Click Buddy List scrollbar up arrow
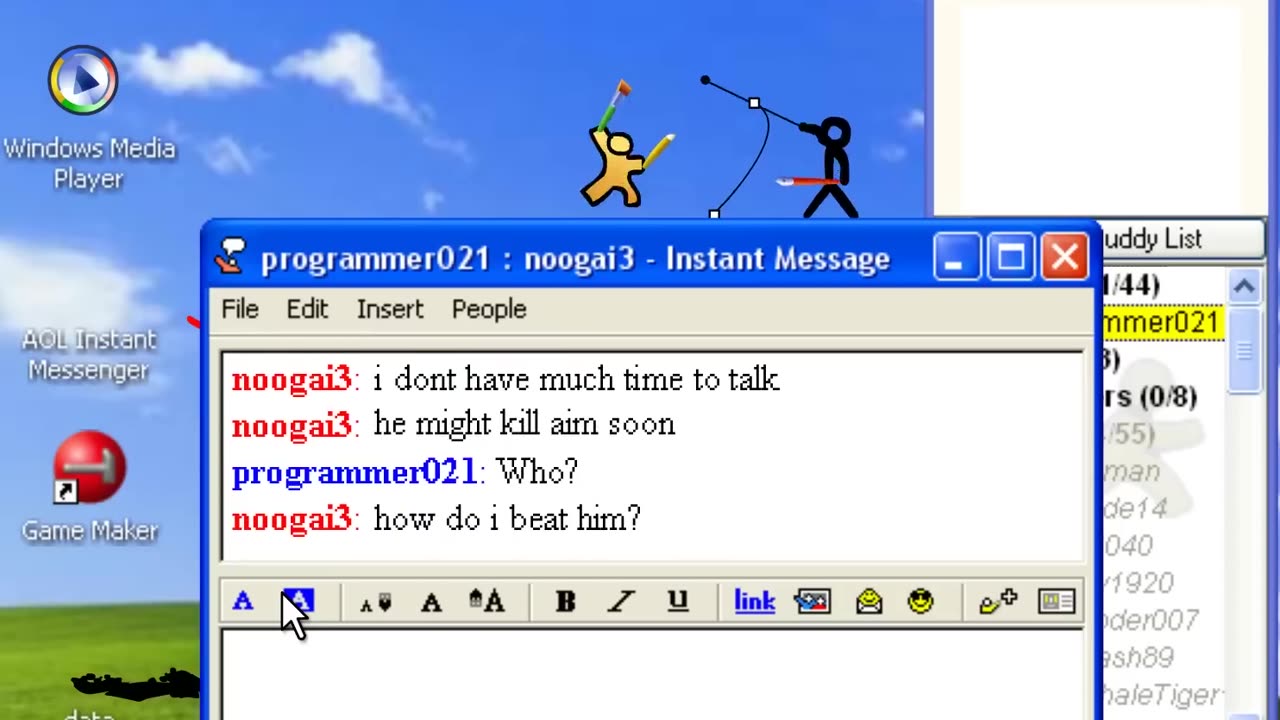The height and width of the screenshot is (720, 1280). tap(1244, 288)
